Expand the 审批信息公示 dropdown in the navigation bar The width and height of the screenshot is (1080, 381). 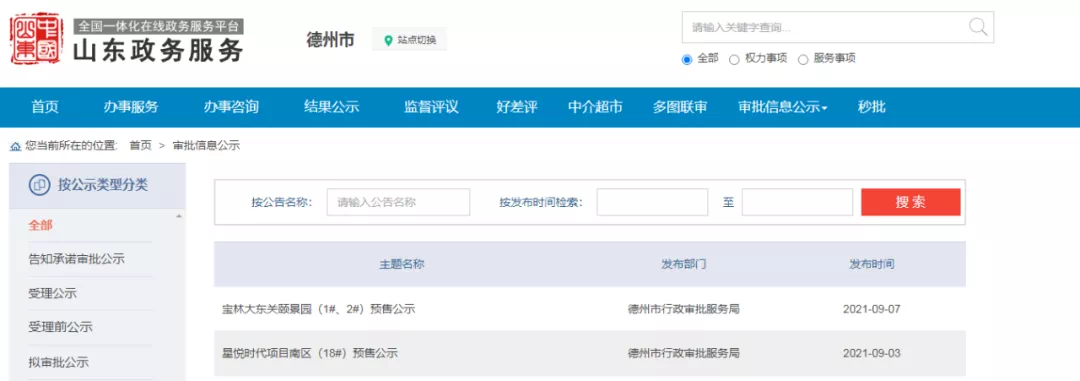click(783, 107)
